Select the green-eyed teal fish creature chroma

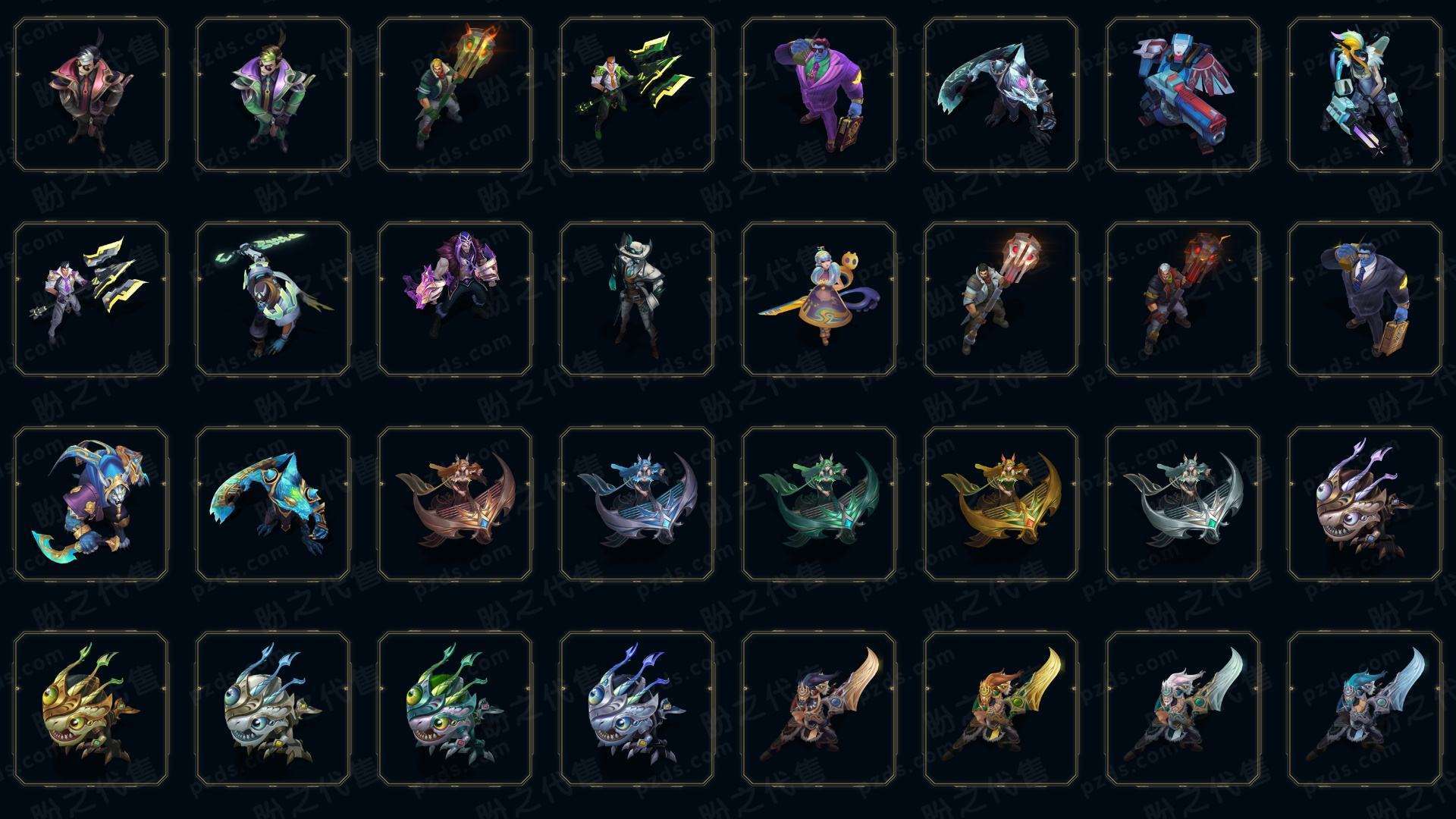[455, 708]
